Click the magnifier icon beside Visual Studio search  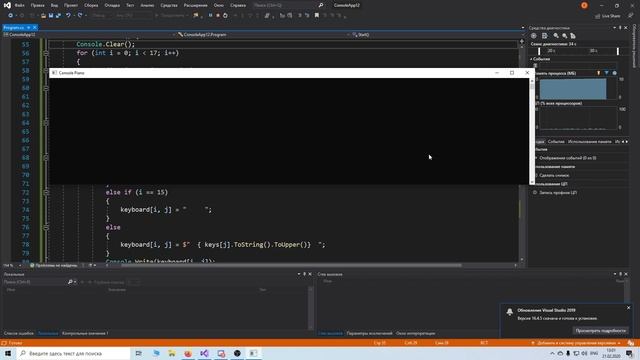click(321, 5)
